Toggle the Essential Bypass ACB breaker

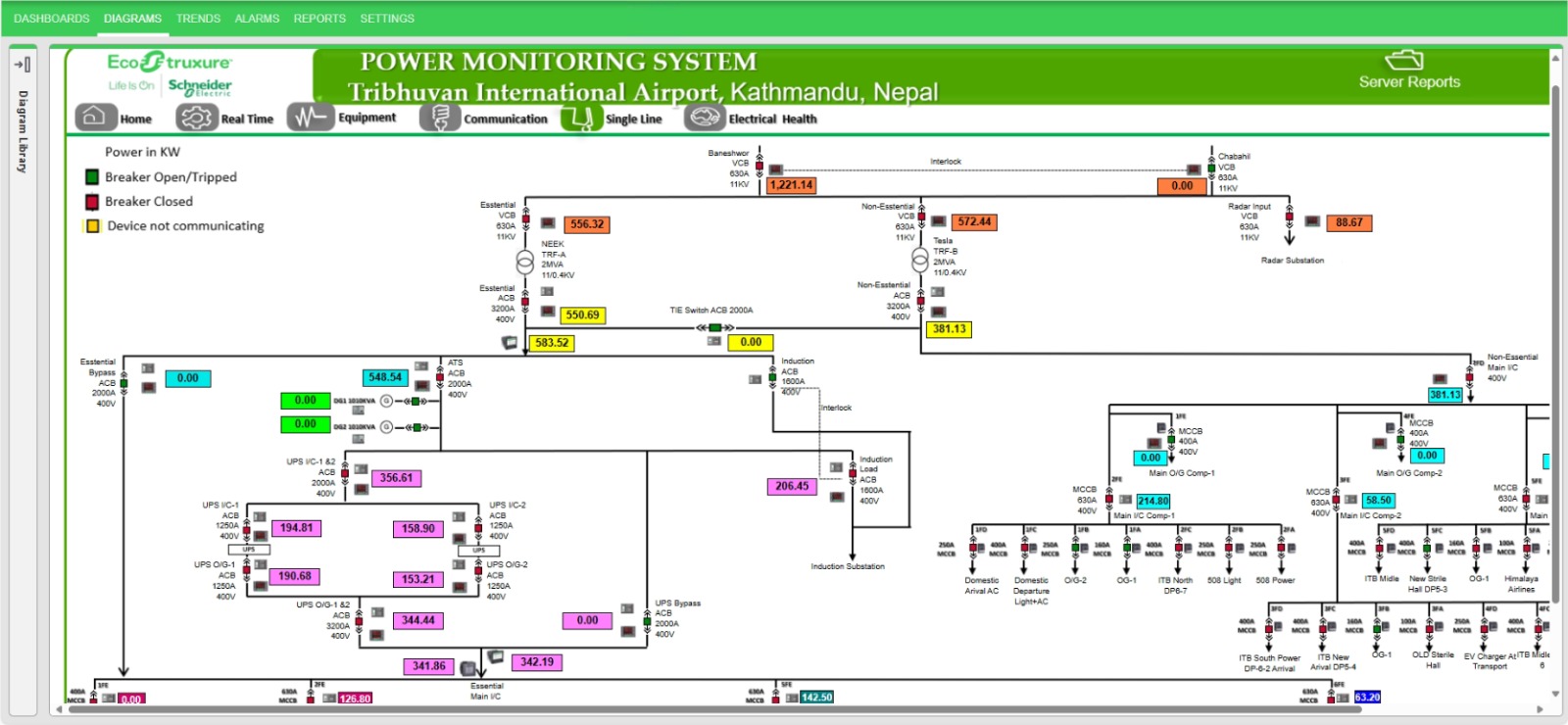click(x=124, y=383)
